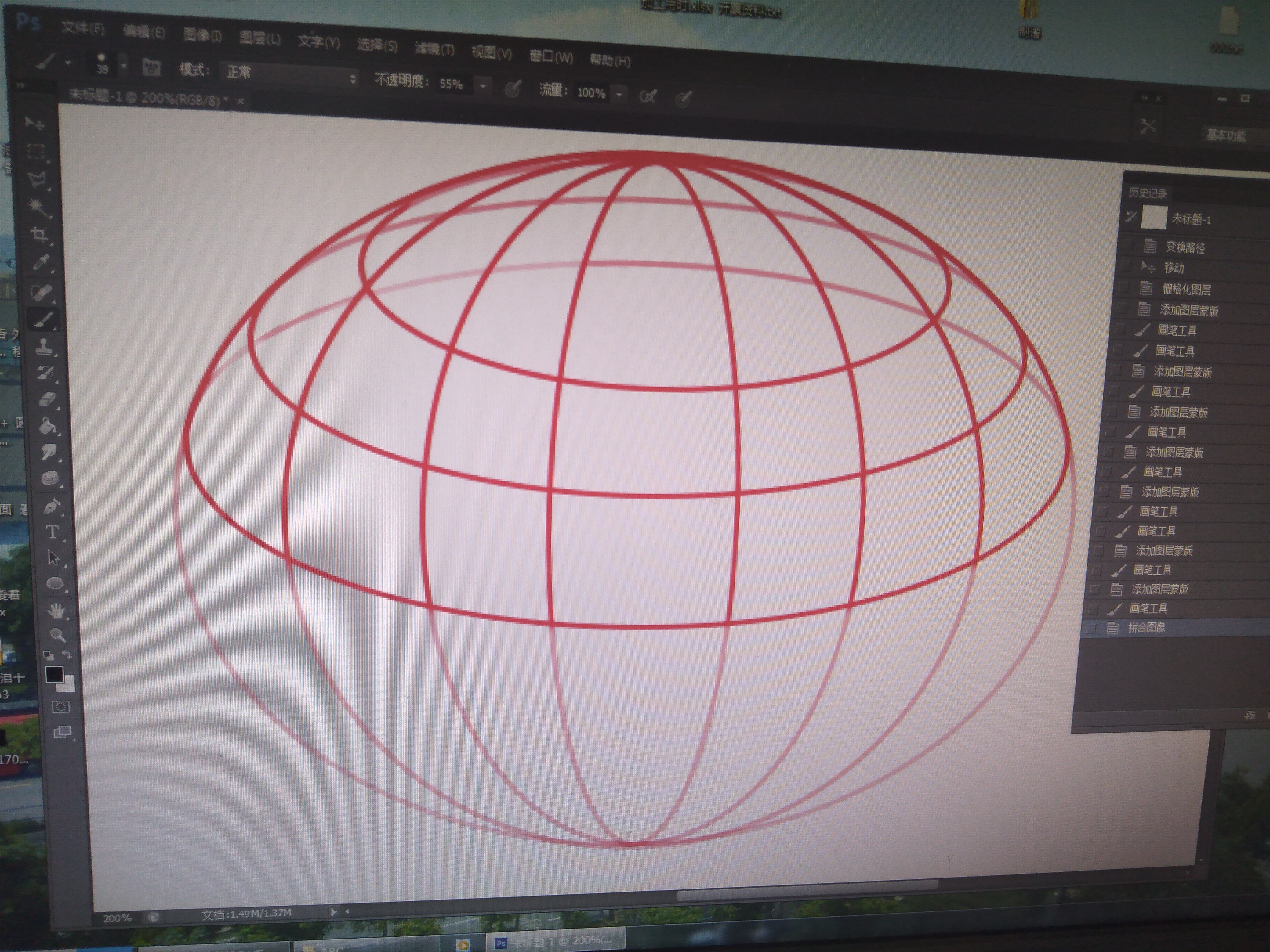Select the Path Selection arrow tool
The height and width of the screenshot is (952, 1270).
coord(54,557)
